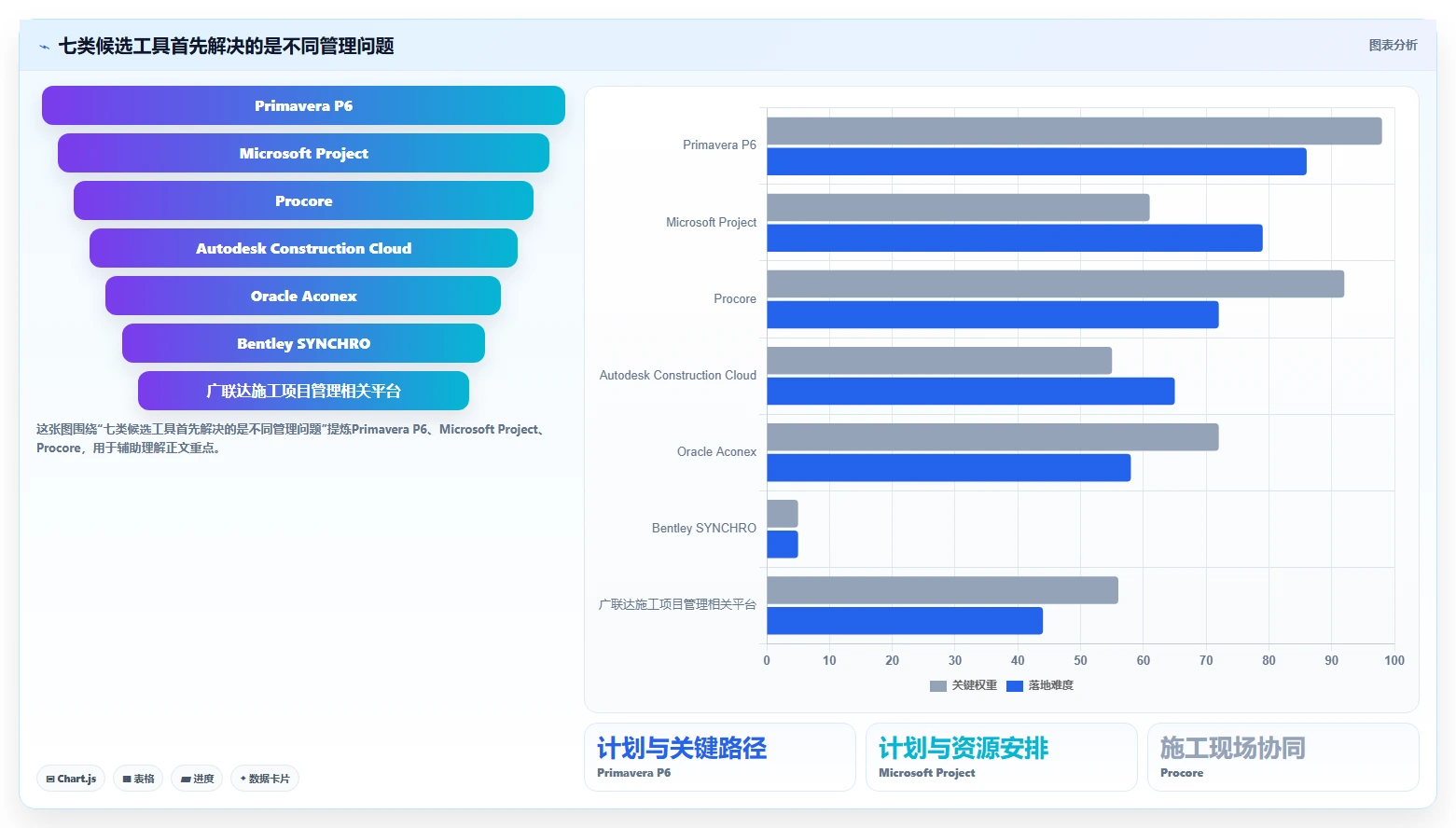Select the Microsoft Project funnel bar
Viewport: 1456px width, 828px height.
303,153
